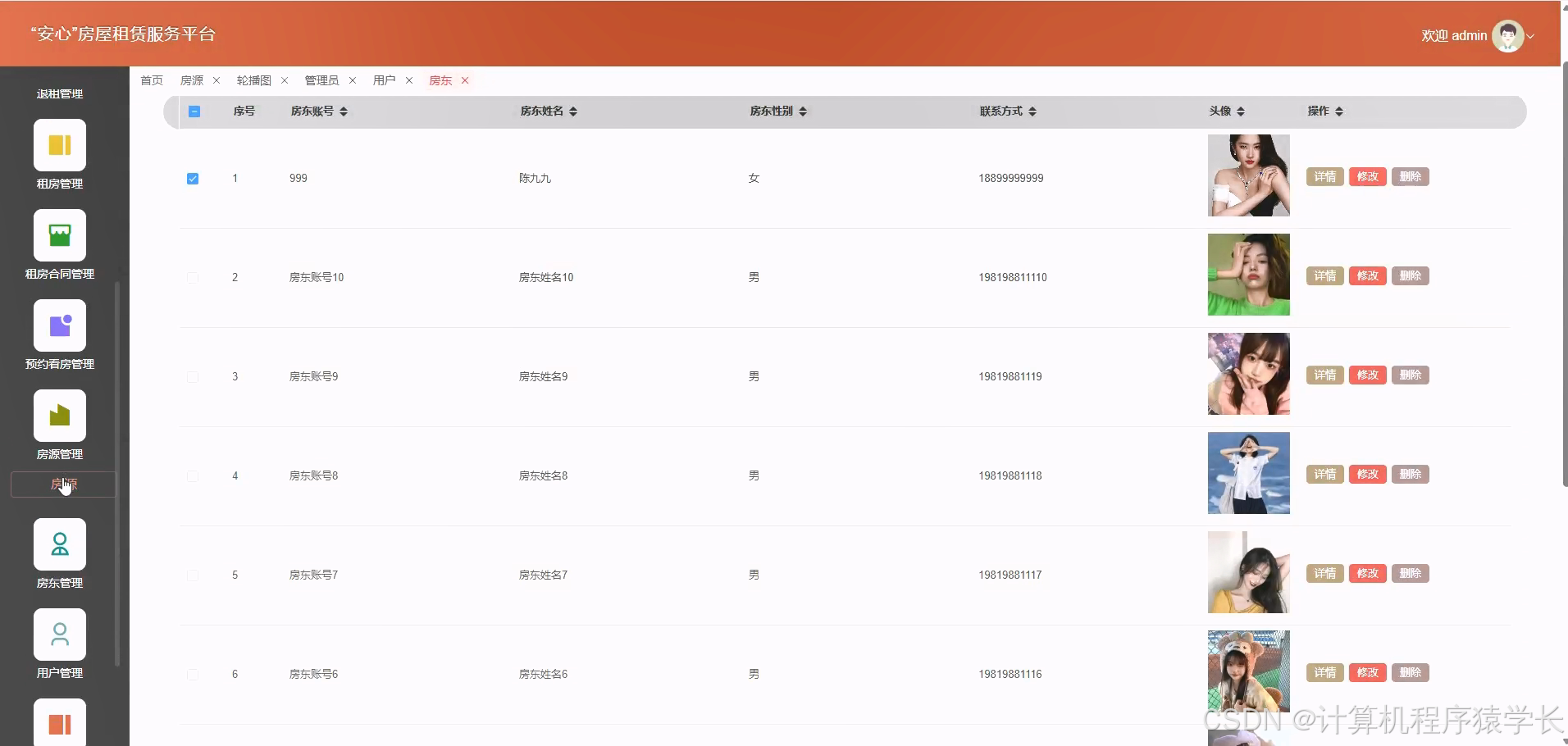
Task: Click the platform title “安心”房屋租赁服务平台
Action: coord(123,34)
